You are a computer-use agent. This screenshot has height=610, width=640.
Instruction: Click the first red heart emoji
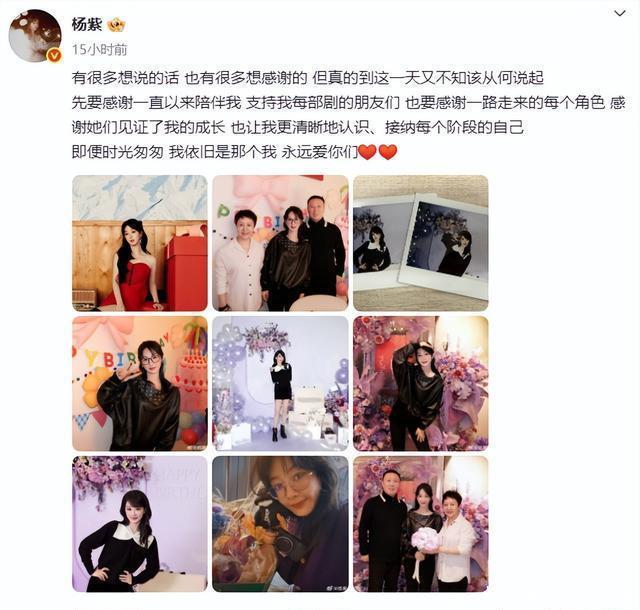pos(367,152)
